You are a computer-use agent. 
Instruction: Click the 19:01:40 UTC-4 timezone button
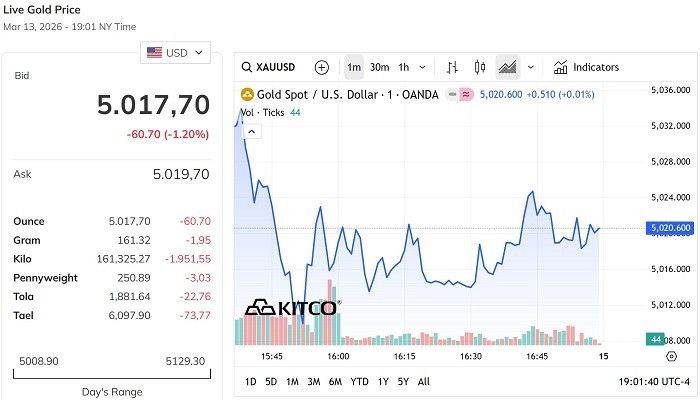[655, 381]
